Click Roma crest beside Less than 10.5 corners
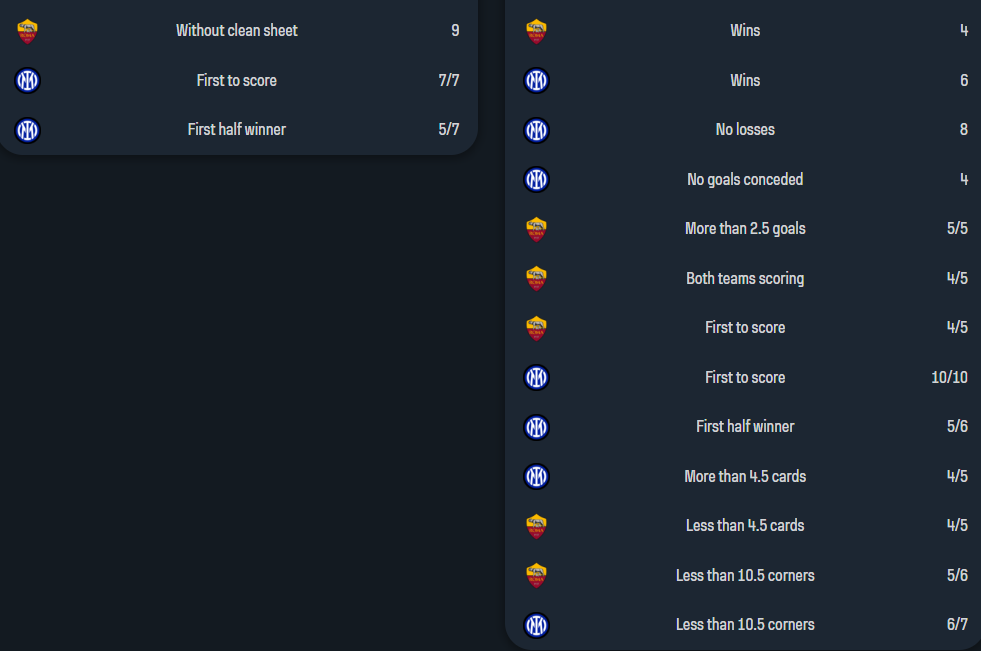 pos(537,576)
